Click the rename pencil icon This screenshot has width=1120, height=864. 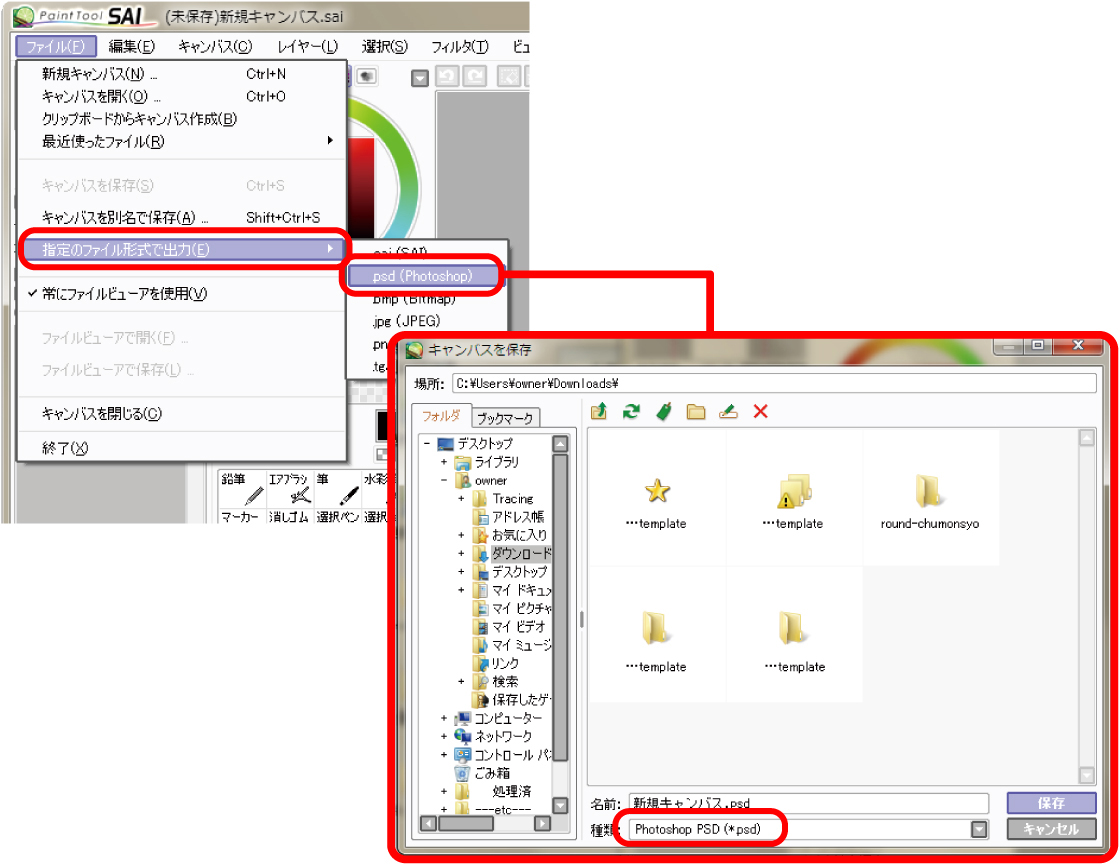point(729,411)
